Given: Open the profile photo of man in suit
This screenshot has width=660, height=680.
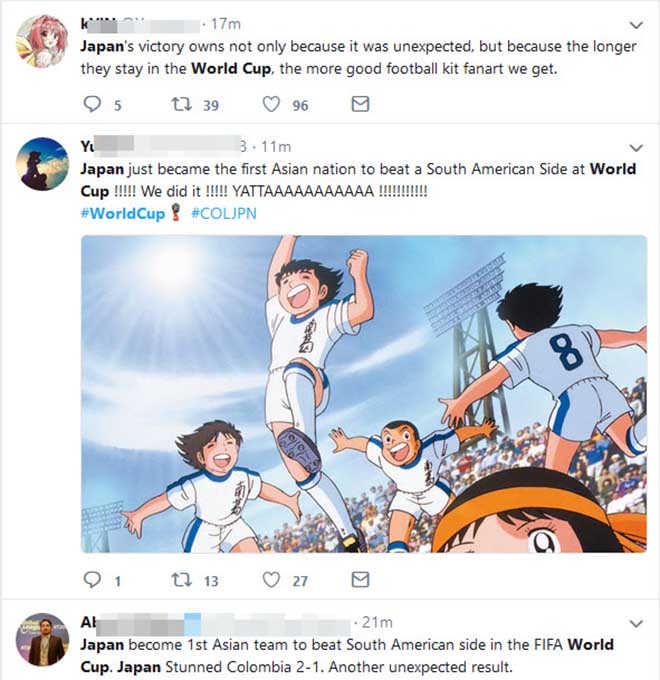Looking at the screenshot, I should point(42,639).
